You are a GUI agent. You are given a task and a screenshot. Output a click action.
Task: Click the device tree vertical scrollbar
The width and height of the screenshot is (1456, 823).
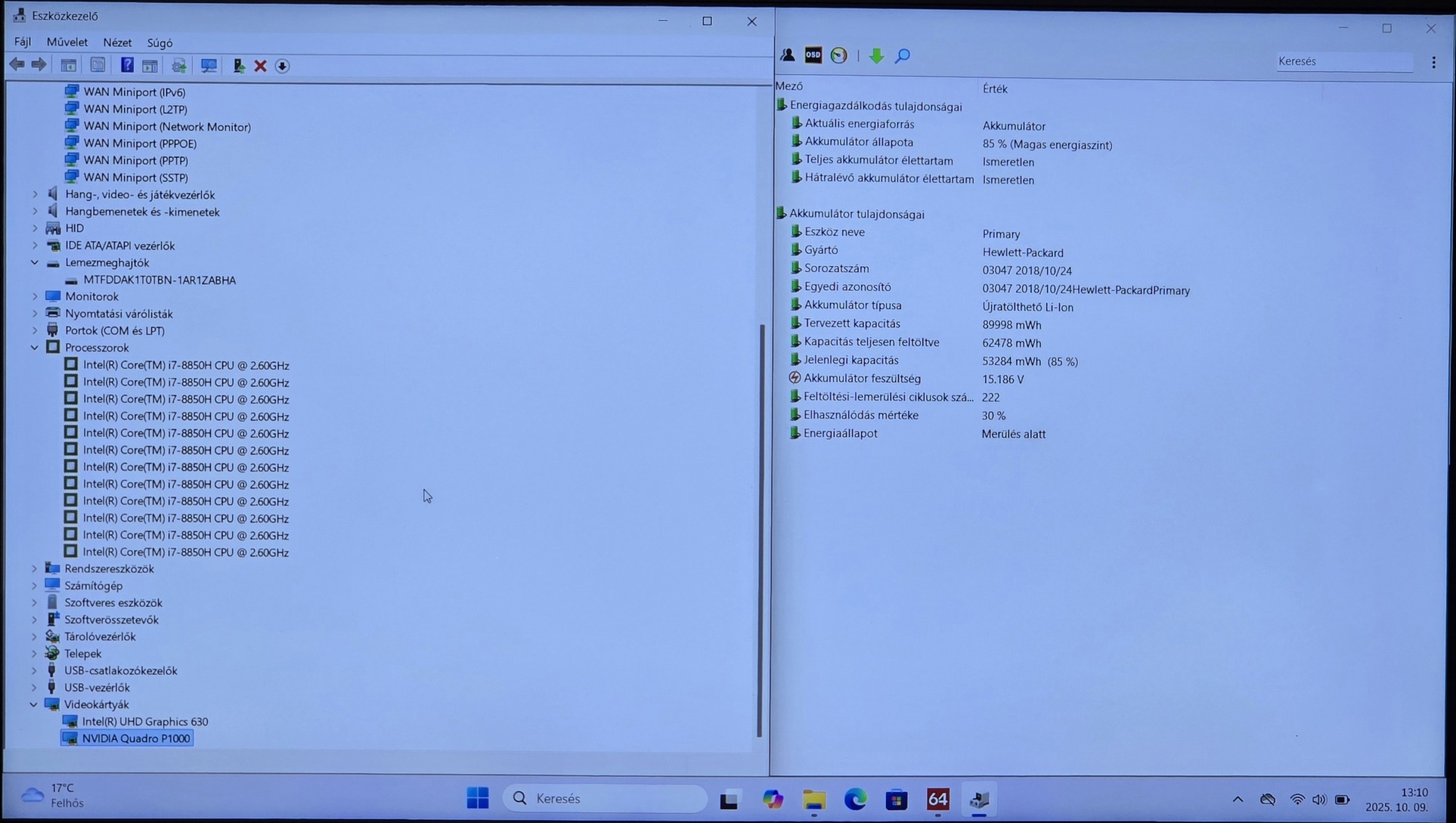click(x=761, y=529)
